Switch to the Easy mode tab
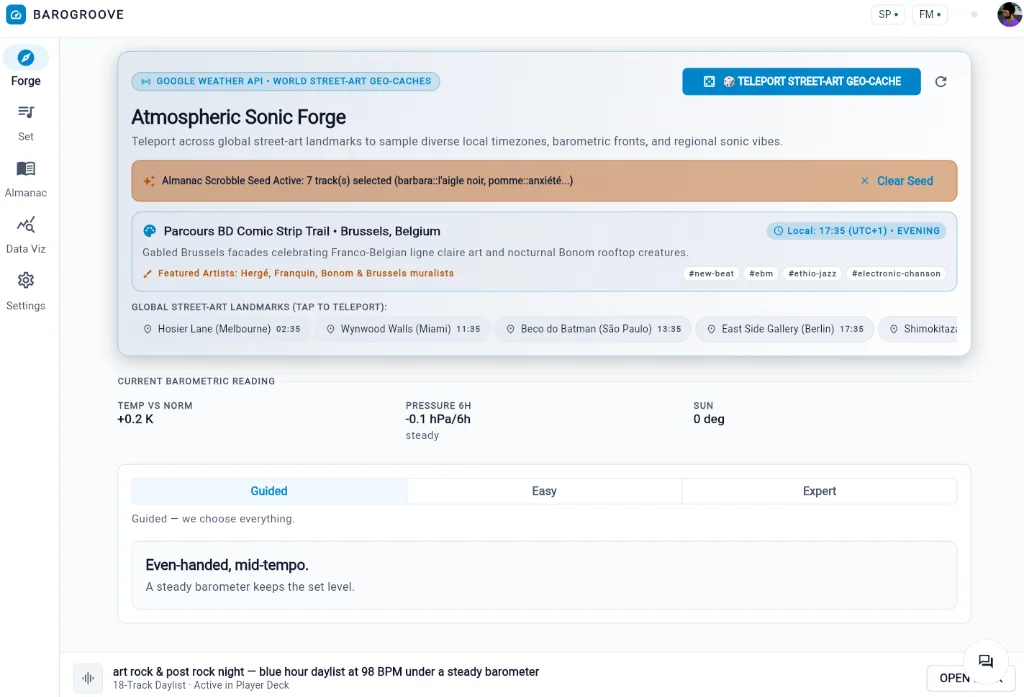This screenshot has width=1024, height=697. 544,491
